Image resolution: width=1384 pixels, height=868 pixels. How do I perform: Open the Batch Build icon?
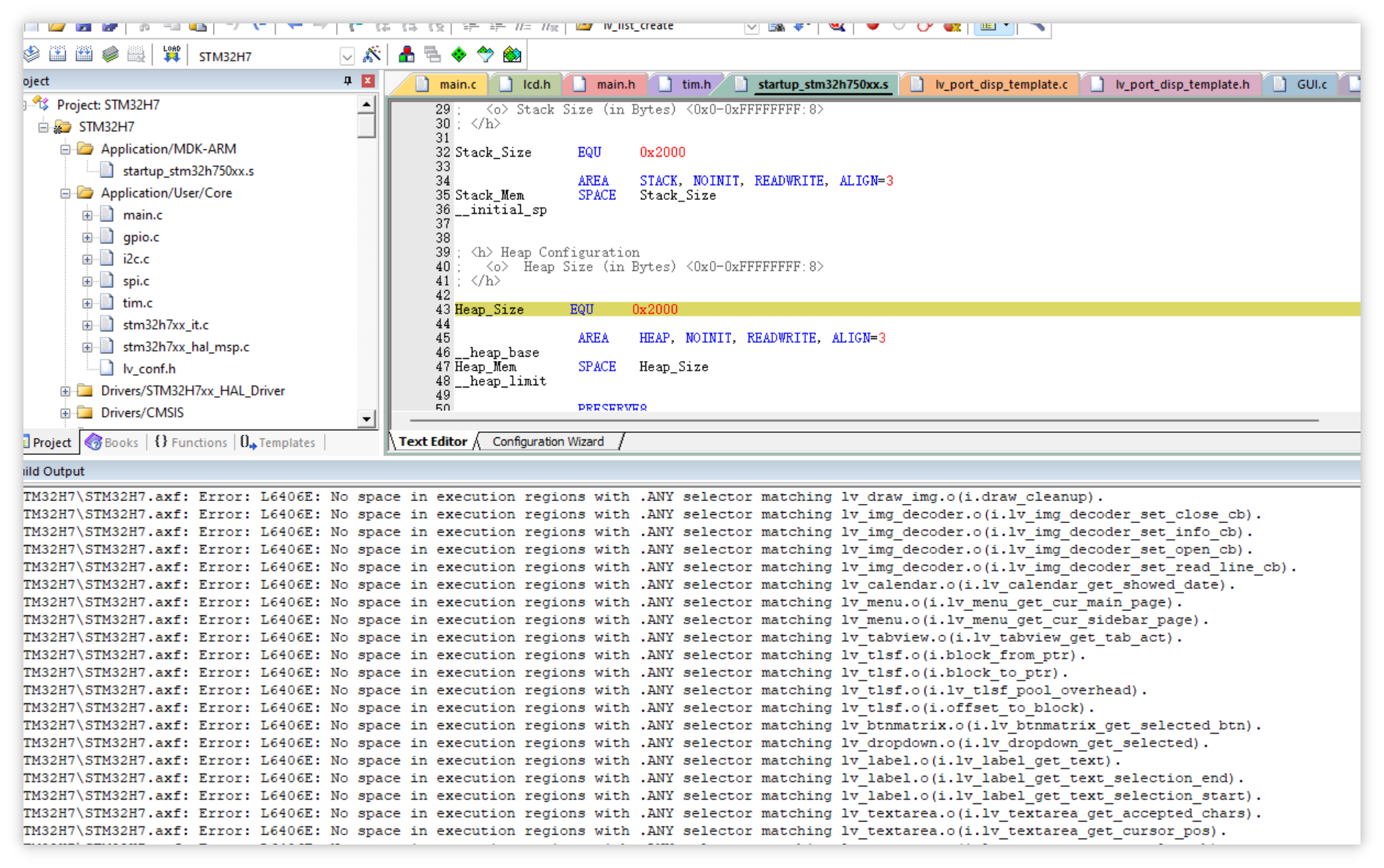[x=110, y=54]
